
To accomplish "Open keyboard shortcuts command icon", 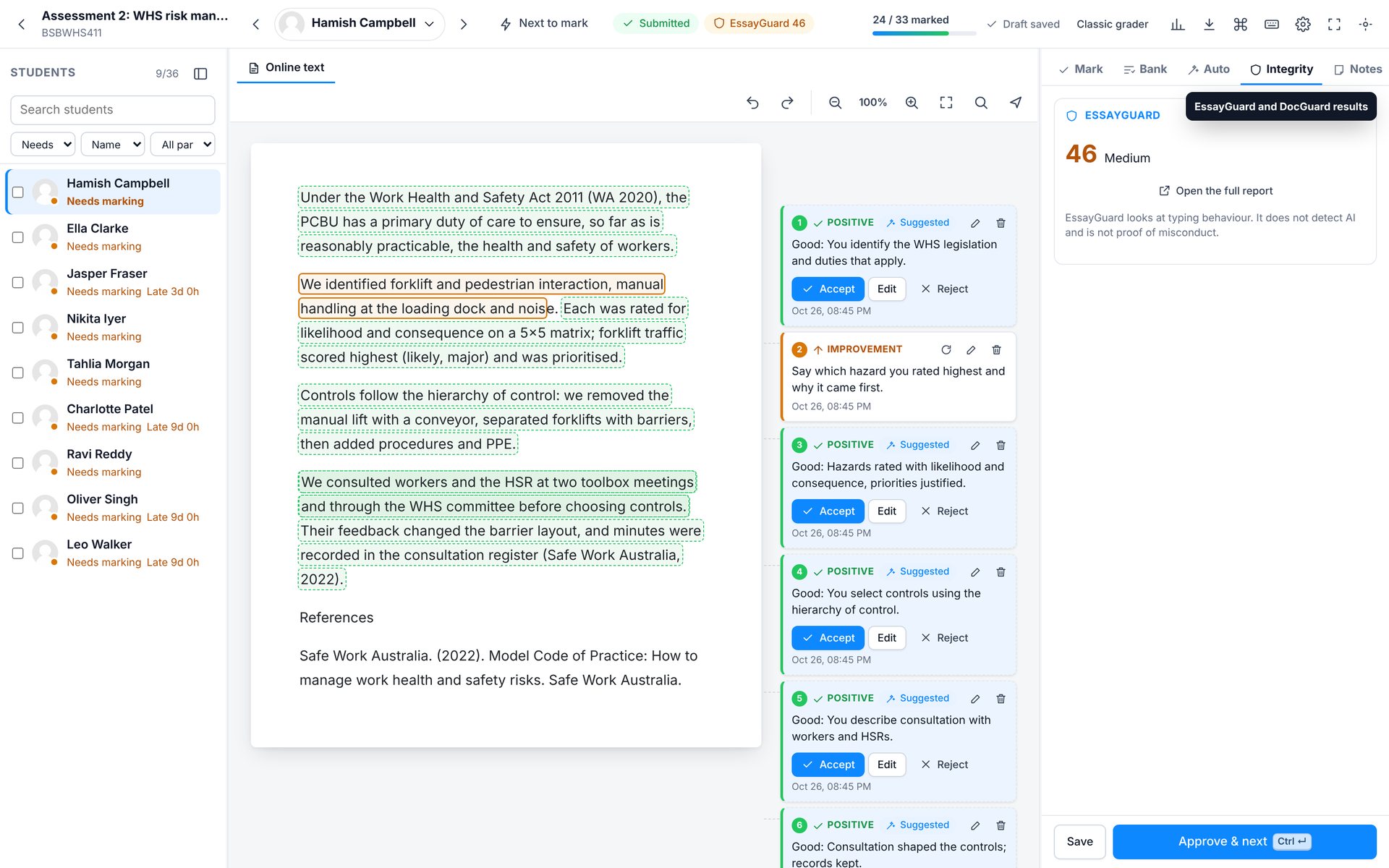I will (x=1241, y=24).
